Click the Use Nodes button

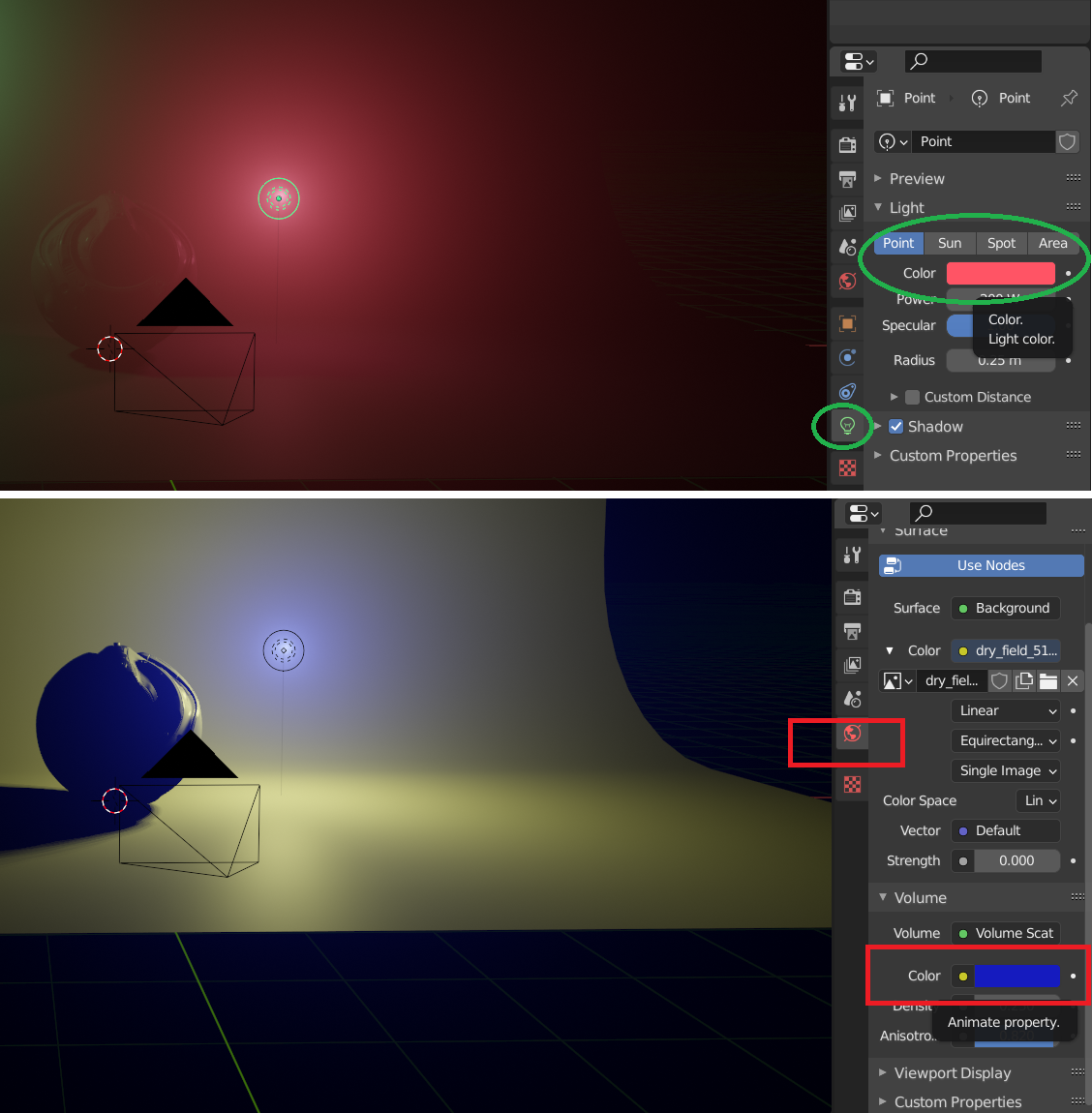point(980,565)
